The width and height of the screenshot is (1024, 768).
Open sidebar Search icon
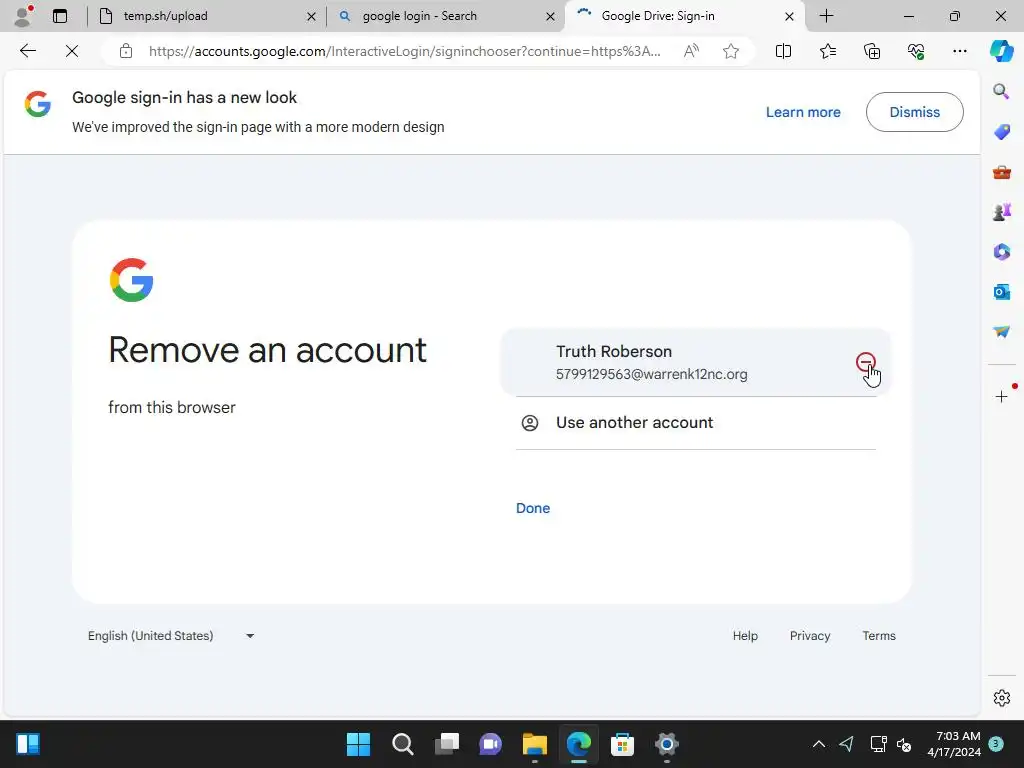tap(1001, 91)
